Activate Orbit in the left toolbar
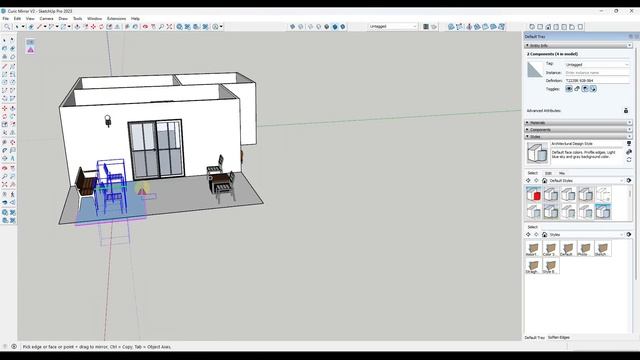640x360 pixels. tap(4, 168)
